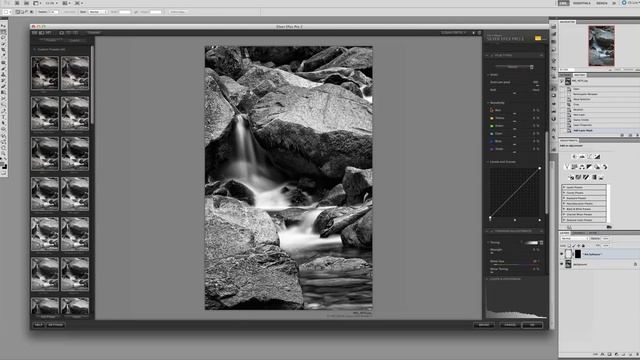Click the Cancel button in Silver Efex

point(510,325)
